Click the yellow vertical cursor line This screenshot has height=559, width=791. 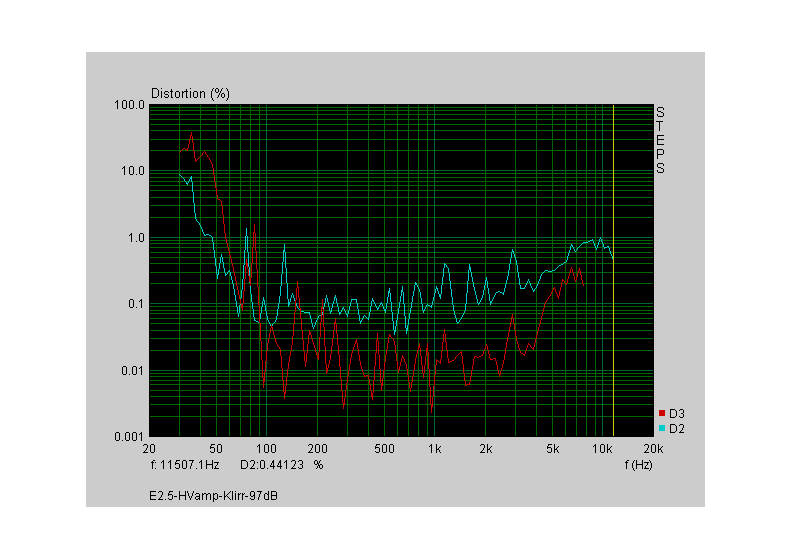coord(613,270)
